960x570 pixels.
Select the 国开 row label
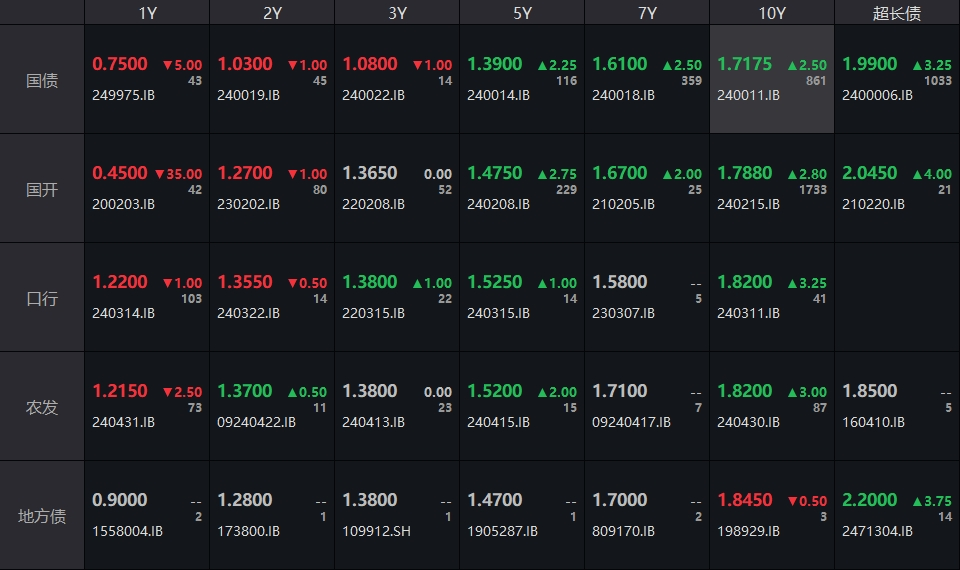[x=42, y=189]
